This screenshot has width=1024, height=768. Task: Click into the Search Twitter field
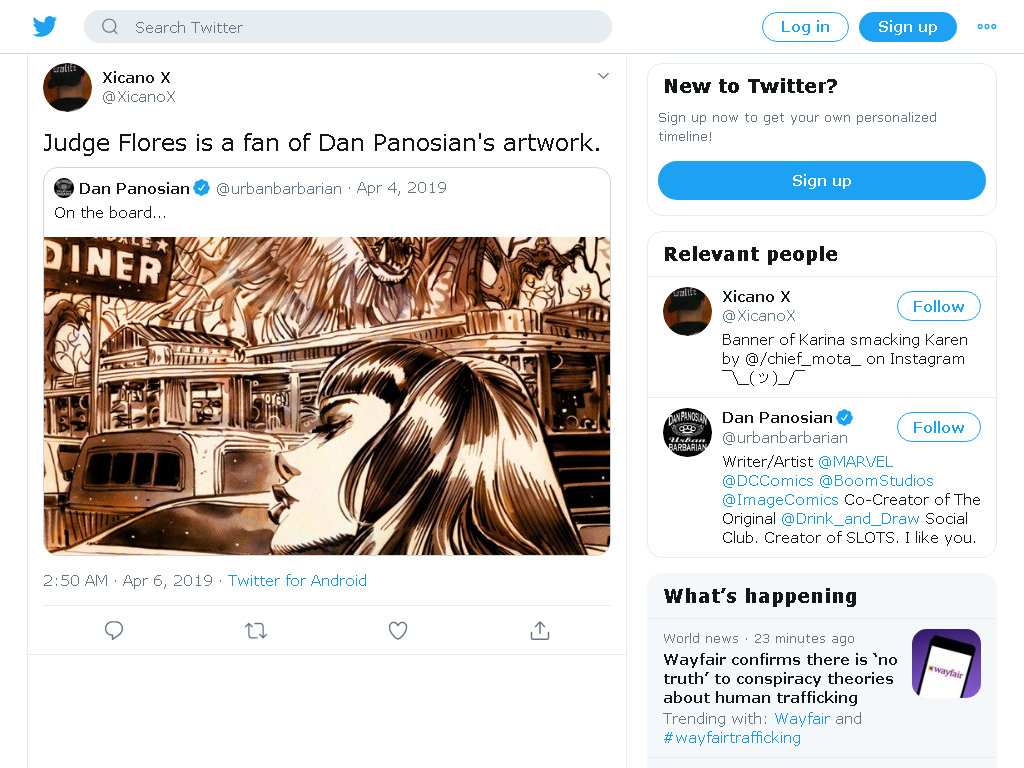tap(348, 27)
